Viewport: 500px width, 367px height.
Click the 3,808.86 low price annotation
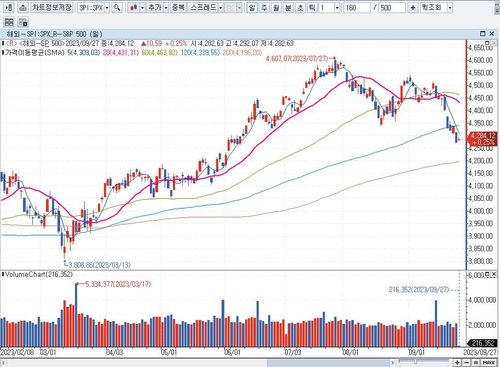pos(99,265)
